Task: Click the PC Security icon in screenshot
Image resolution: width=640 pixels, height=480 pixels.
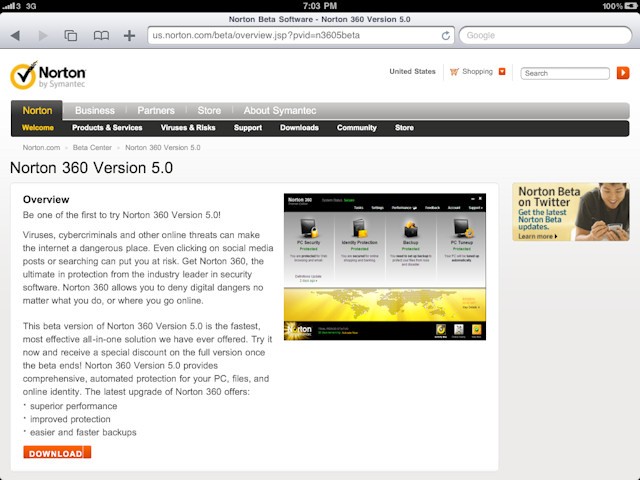Action: [309, 228]
